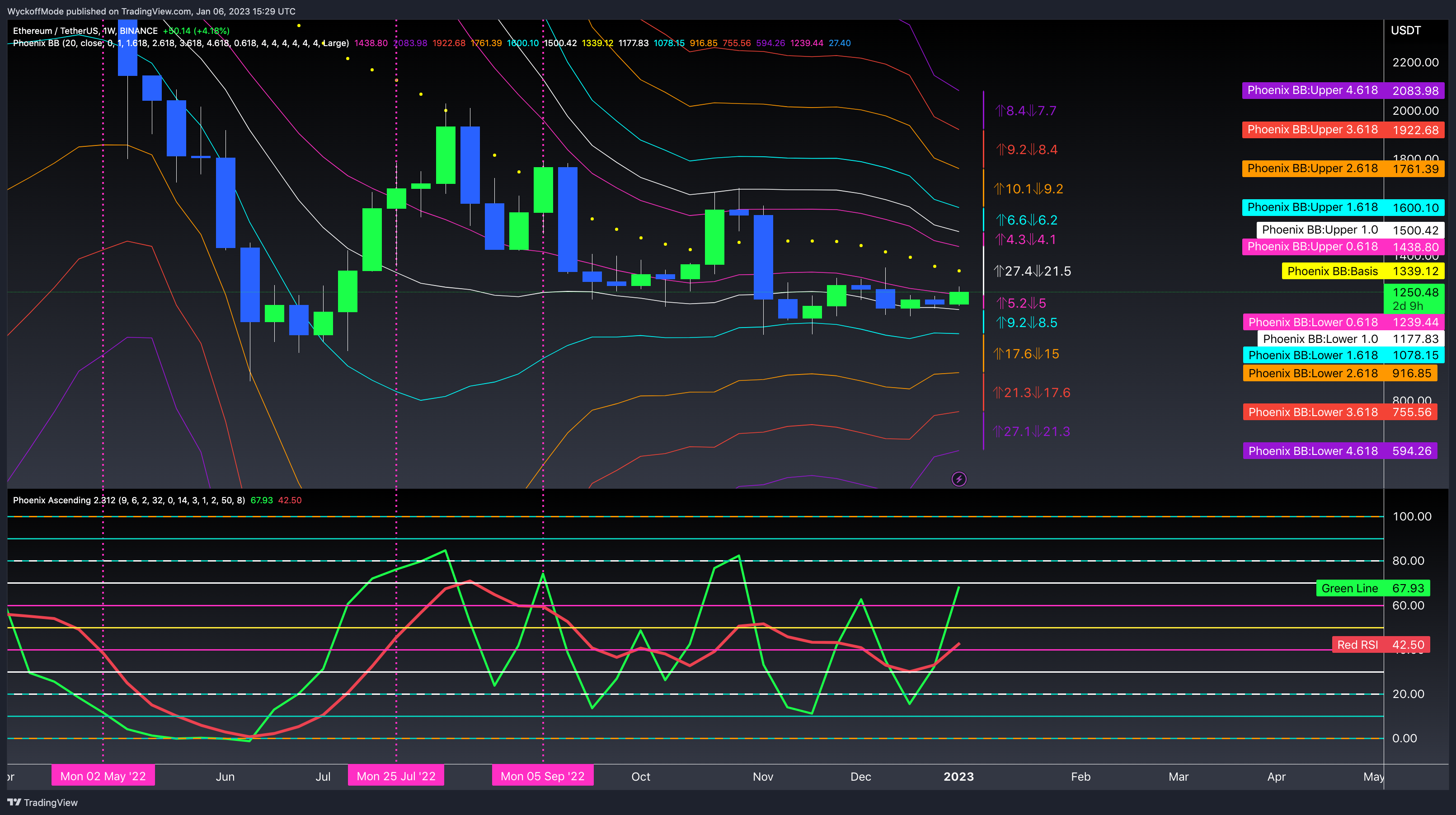Image resolution: width=1456 pixels, height=815 pixels.
Task: Click the ⇑6.6⇓6.2 cyan band label
Action: pos(1026,220)
